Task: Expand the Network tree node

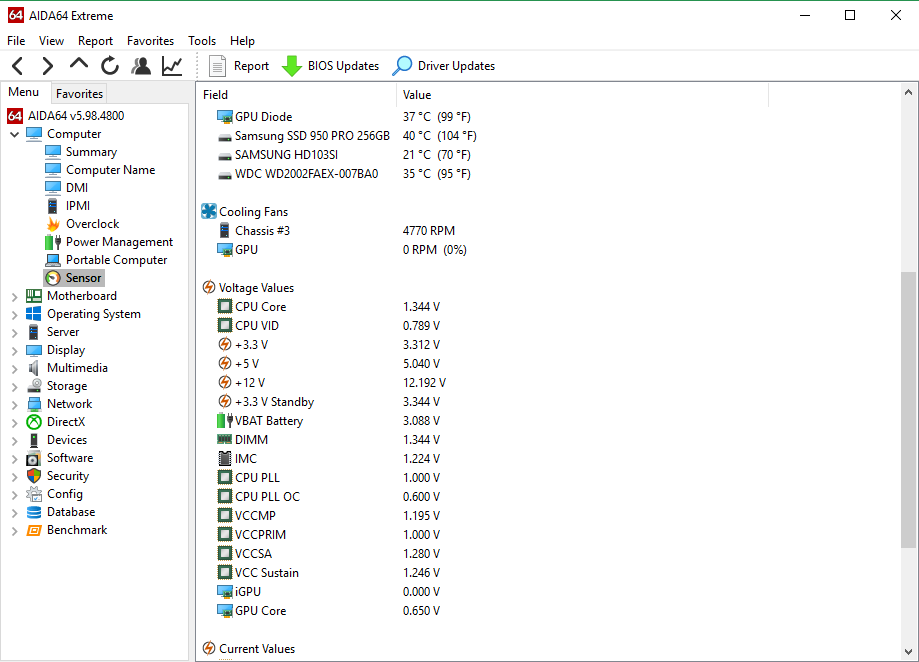Action: tap(15, 404)
